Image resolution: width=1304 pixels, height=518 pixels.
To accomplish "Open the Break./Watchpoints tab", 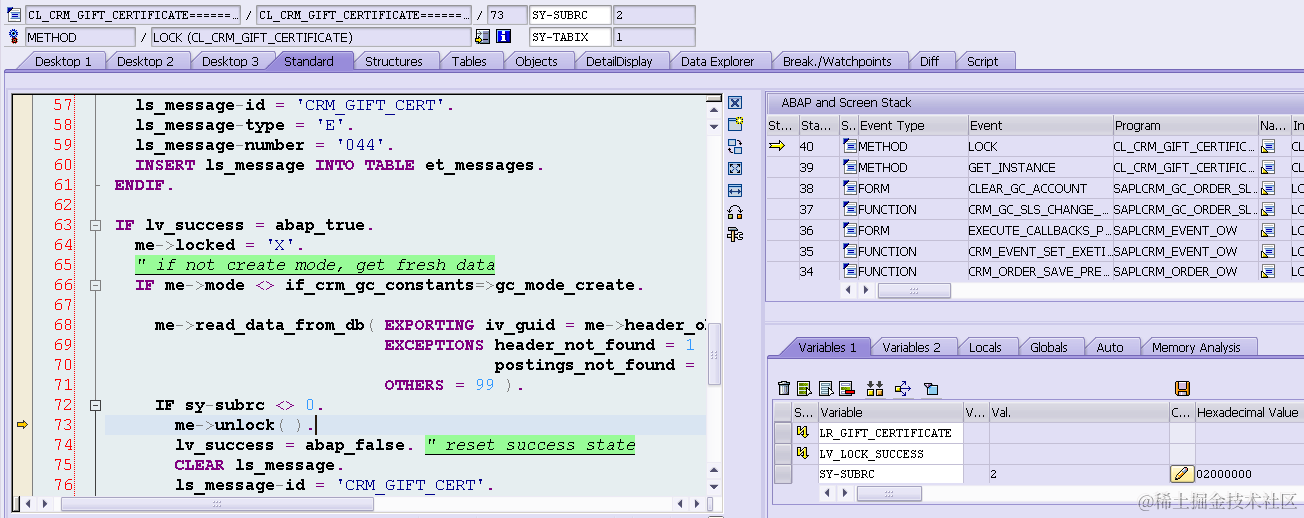I will click(x=837, y=61).
